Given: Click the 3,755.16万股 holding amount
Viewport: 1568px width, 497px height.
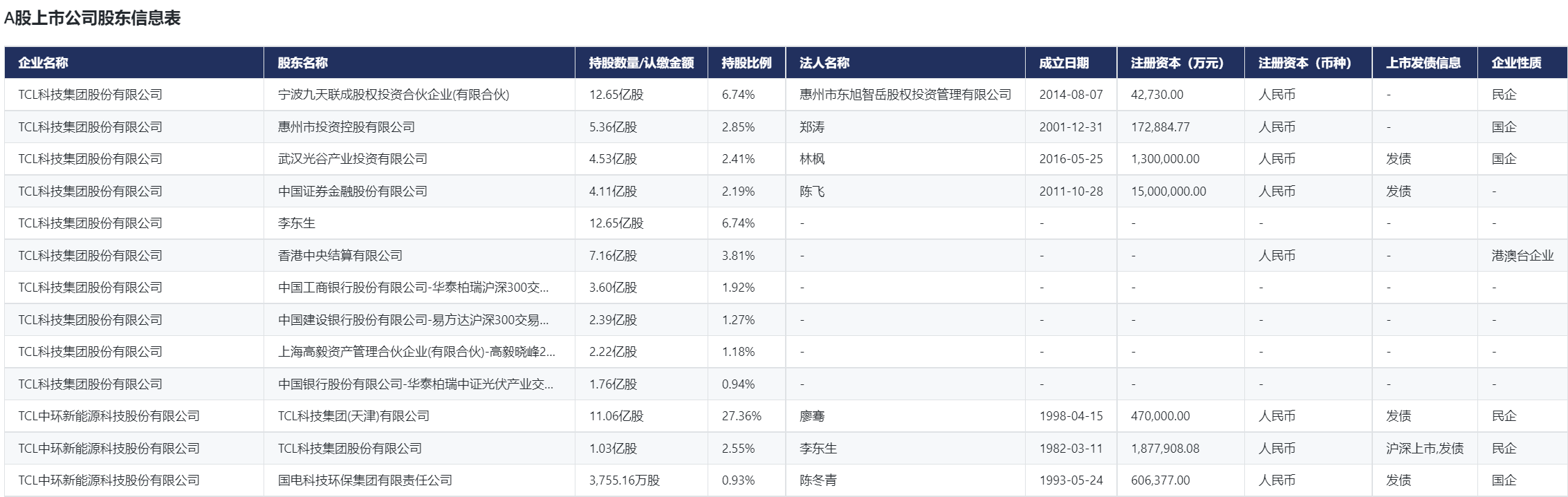Looking at the screenshot, I should (x=625, y=480).
